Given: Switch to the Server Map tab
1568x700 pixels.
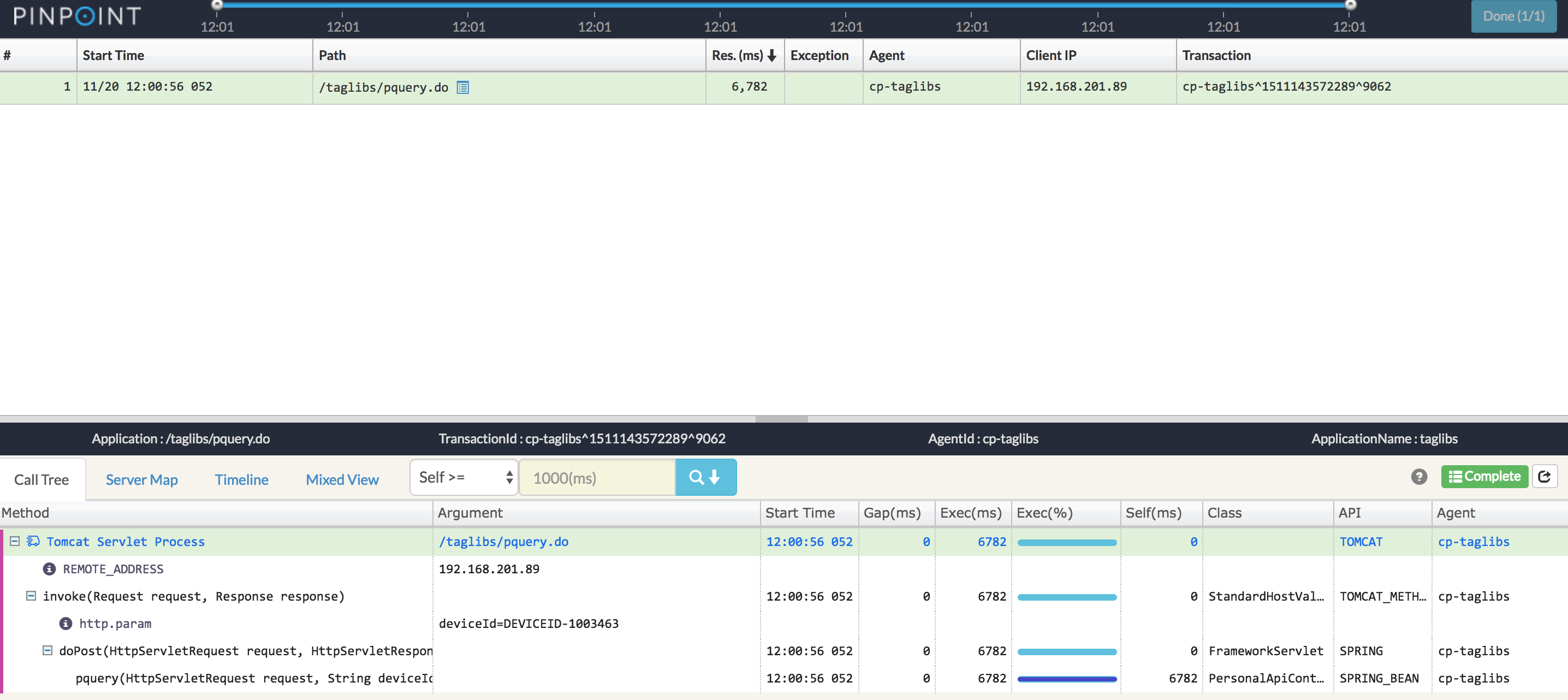Looking at the screenshot, I should point(141,480).
